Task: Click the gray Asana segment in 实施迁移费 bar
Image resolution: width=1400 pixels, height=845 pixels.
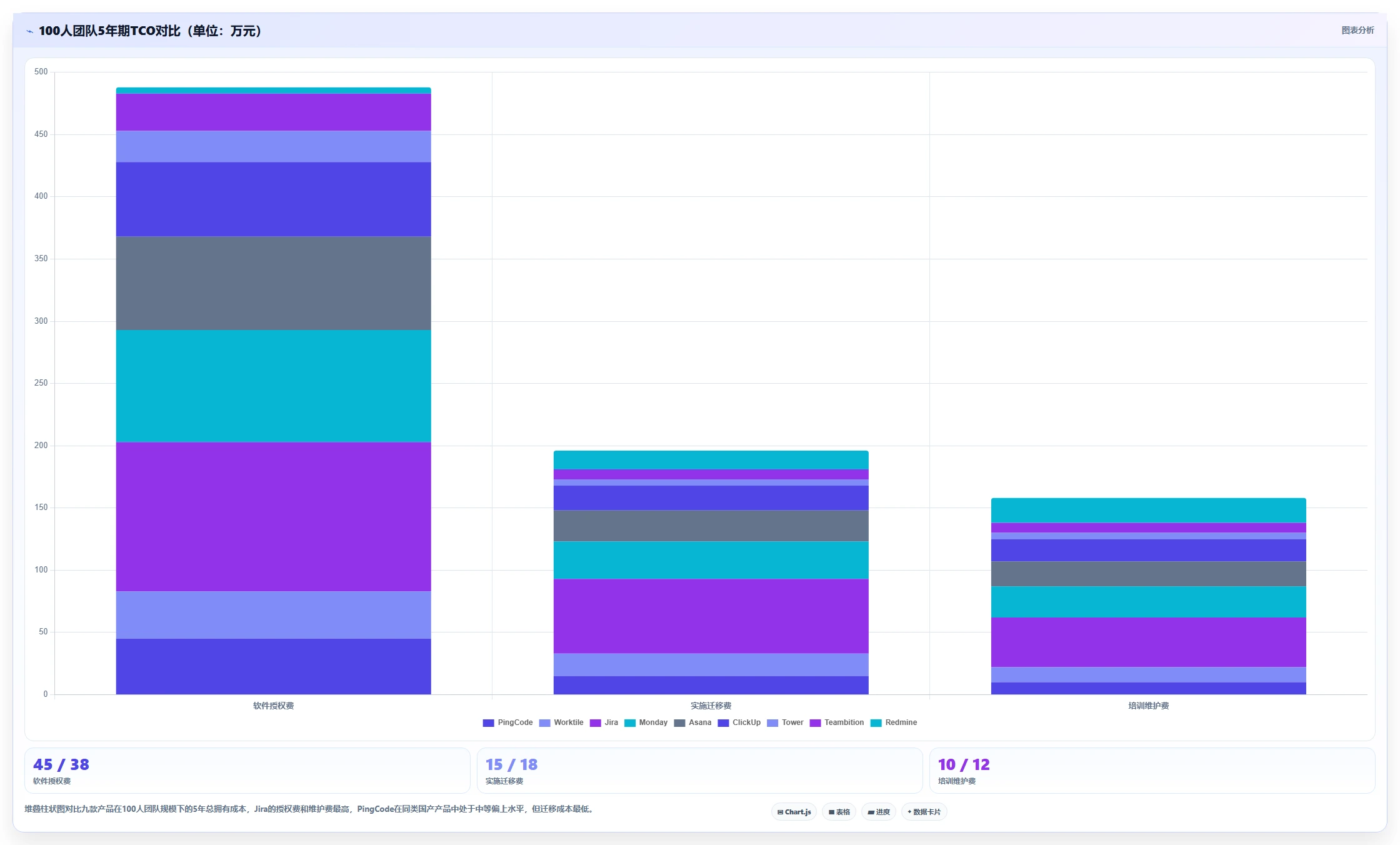Action: tap(711, 526)
